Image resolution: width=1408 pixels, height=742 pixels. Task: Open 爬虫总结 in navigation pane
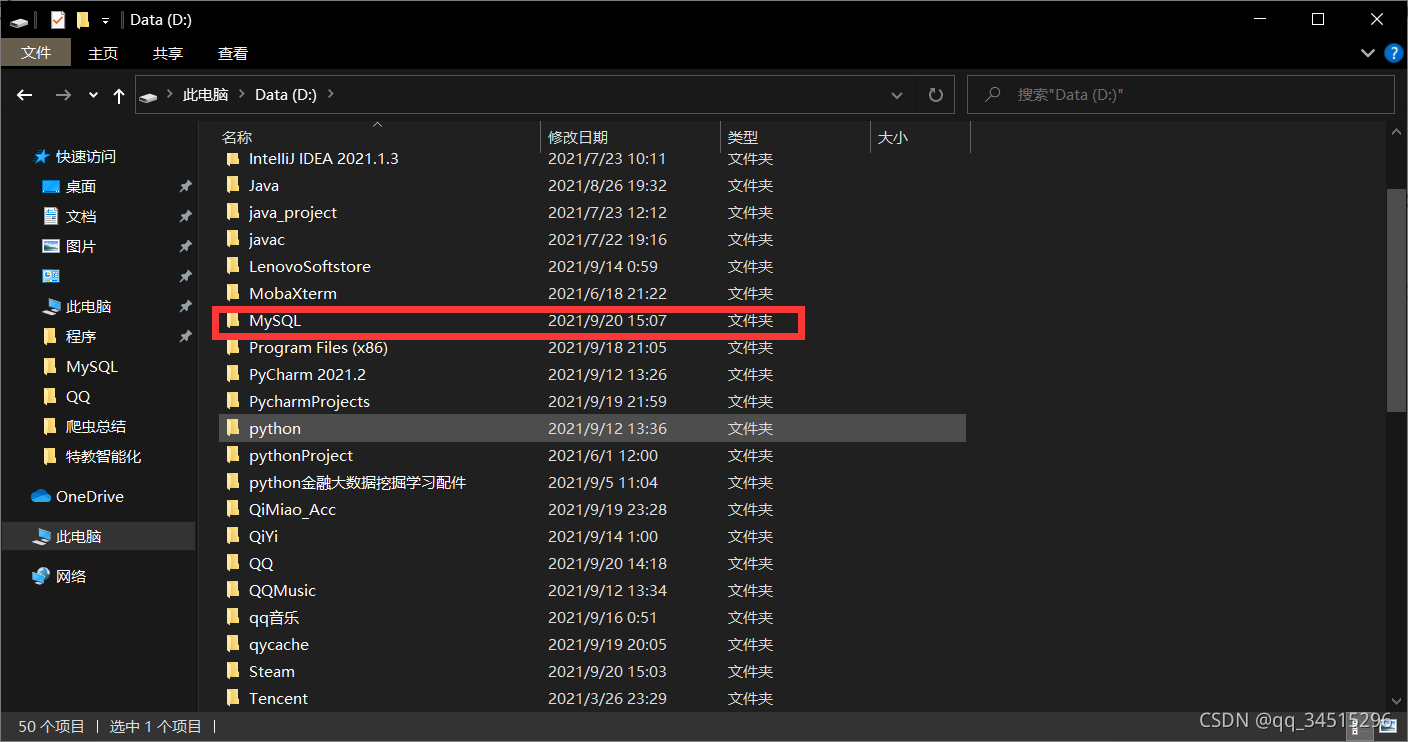95,427
